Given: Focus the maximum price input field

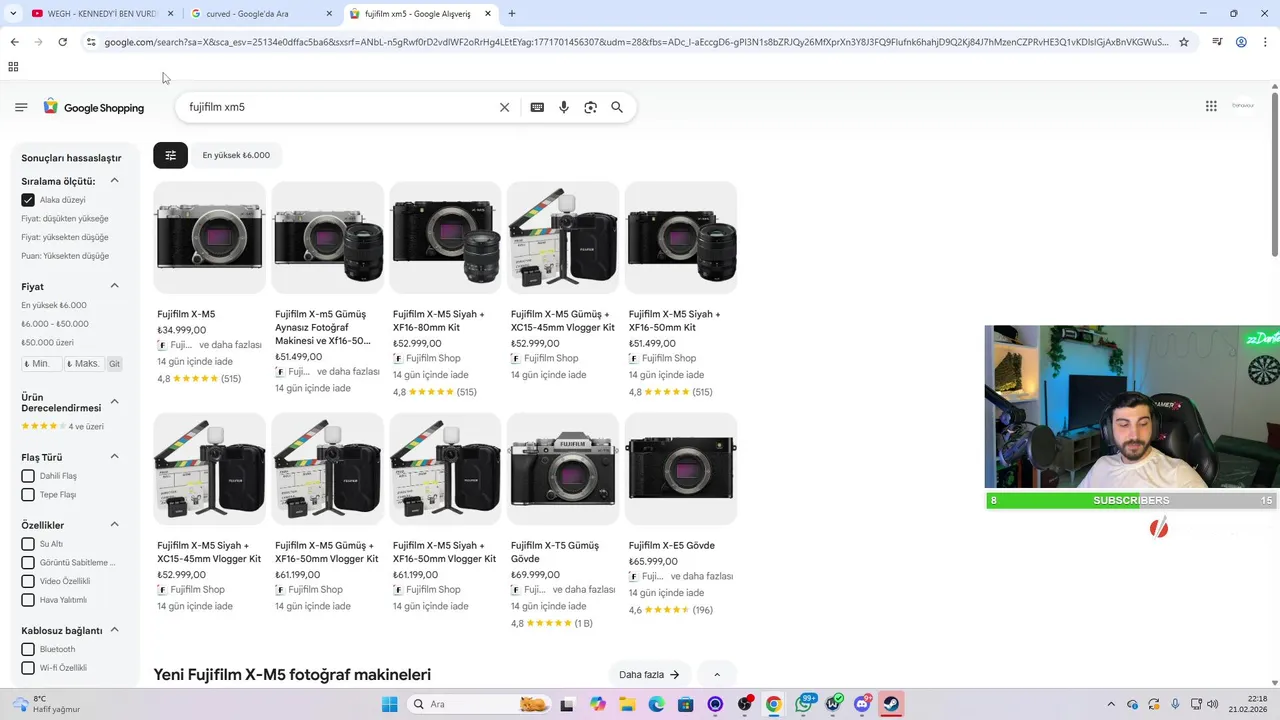Looking at the screenshot, I should [83, 364].
